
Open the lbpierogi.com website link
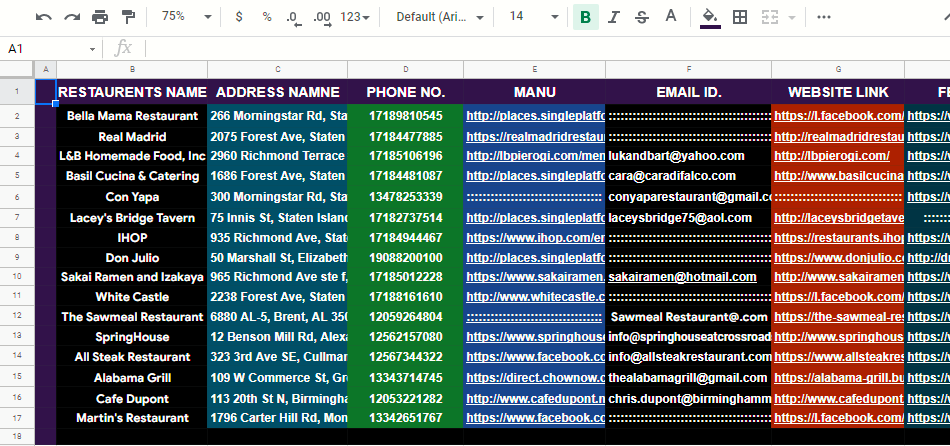(x=831, y=155)
